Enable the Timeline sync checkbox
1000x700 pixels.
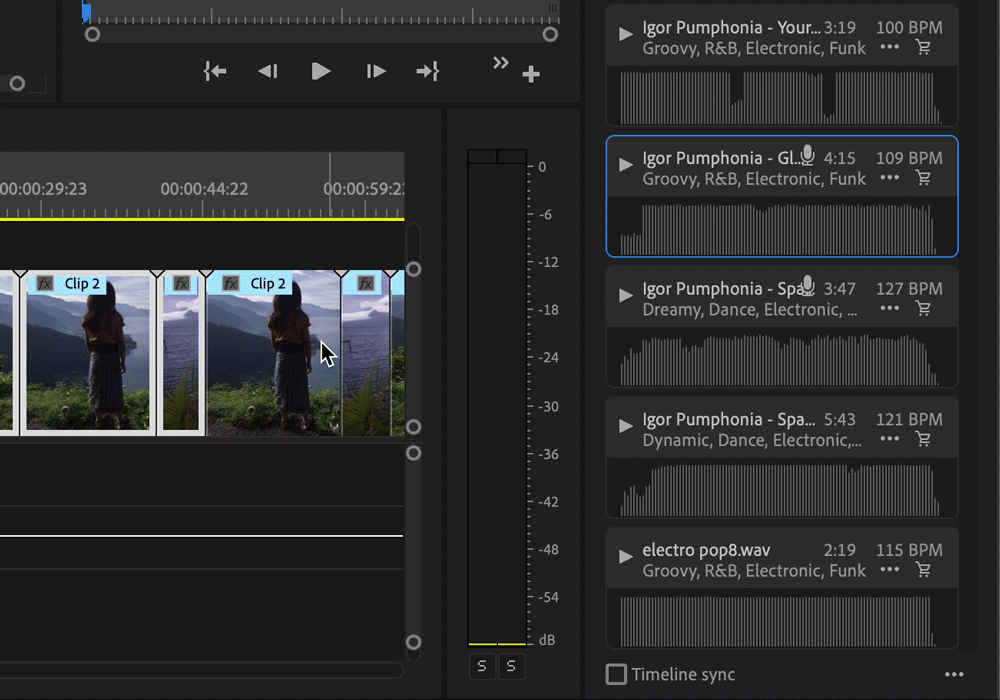pyautogui.click(x=616, y=674)
